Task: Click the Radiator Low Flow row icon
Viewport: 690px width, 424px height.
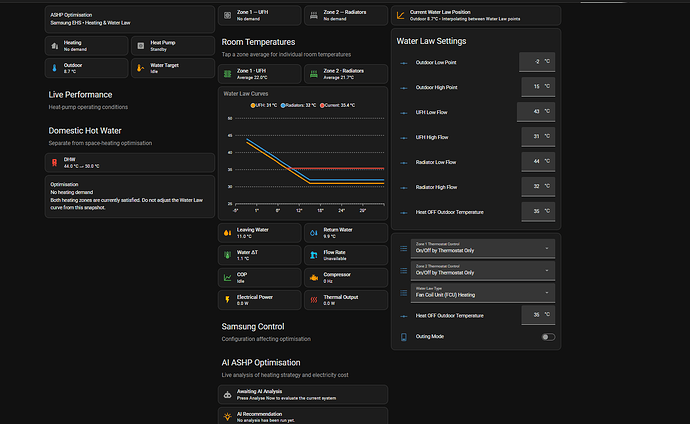Action: (x=404, y=163)
